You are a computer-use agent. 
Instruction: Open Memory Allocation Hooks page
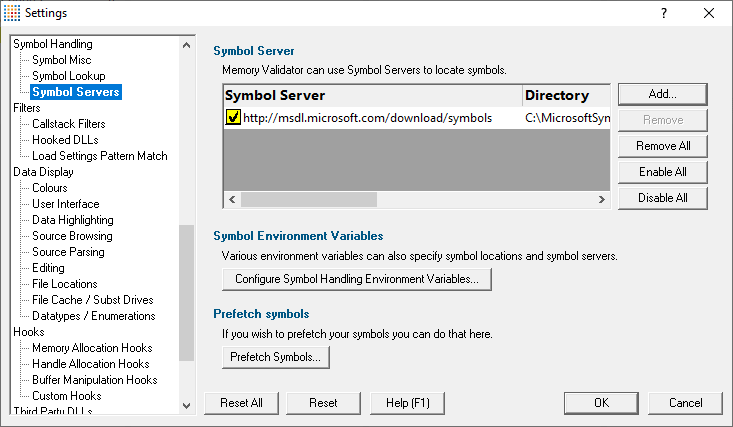(93, 348)
